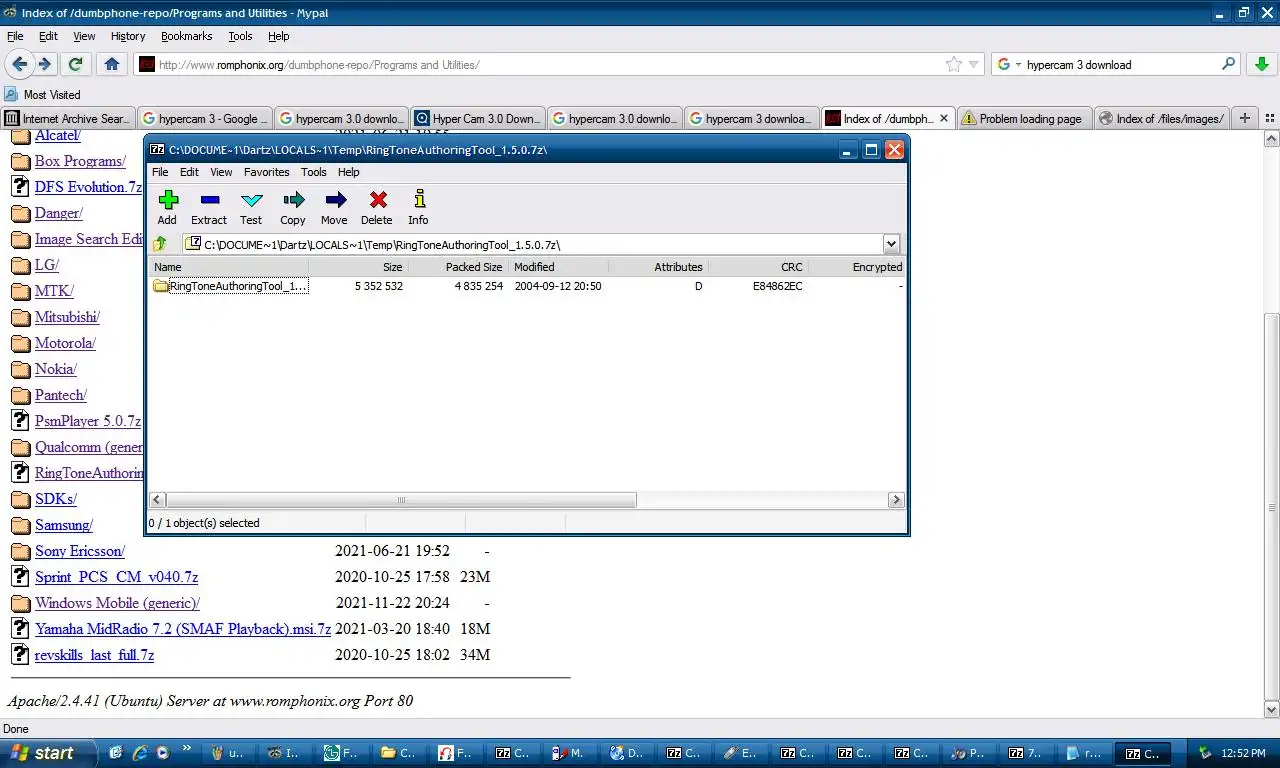Viewport: 1280px width, 768px height.
Task: Sort 7-Zip list by Name column
Action: tap(229, 267)
